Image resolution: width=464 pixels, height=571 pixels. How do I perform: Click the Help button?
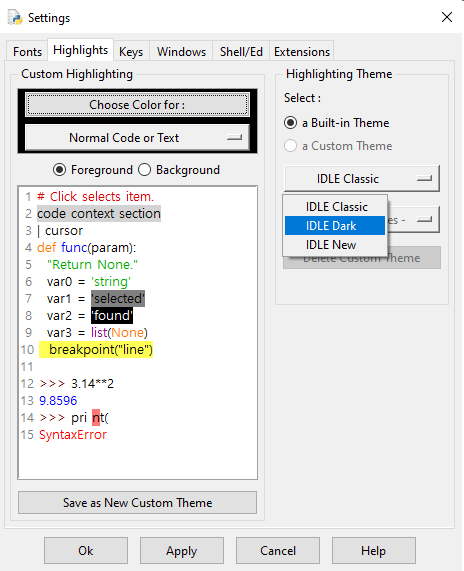point(374,551)
